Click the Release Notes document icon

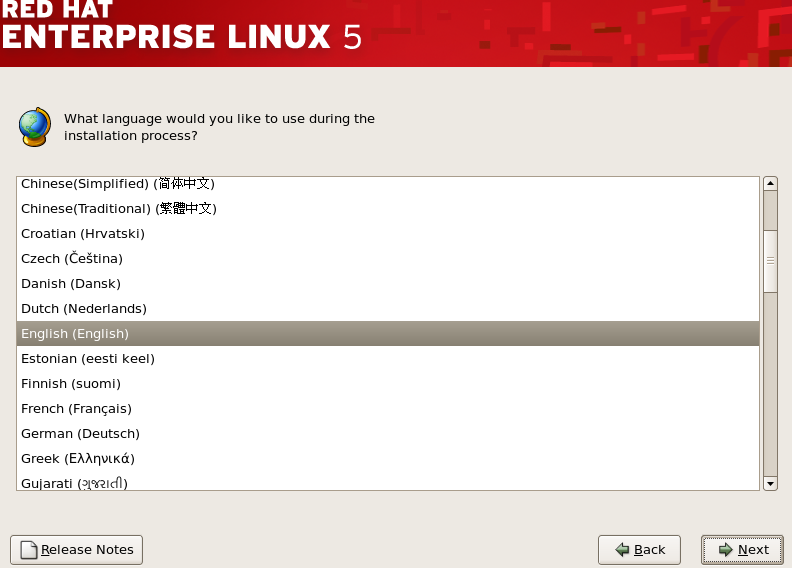click(x=29, y=550)
